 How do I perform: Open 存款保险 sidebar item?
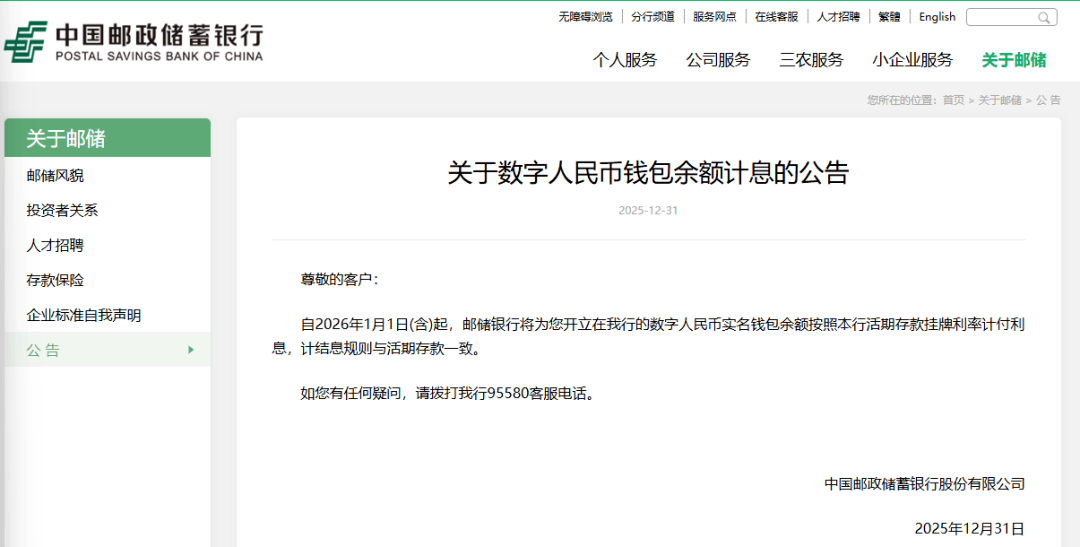(x=55, y=281)
